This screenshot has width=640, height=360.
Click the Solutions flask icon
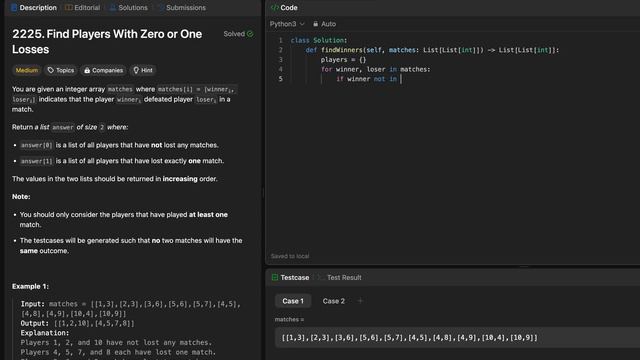113,8
